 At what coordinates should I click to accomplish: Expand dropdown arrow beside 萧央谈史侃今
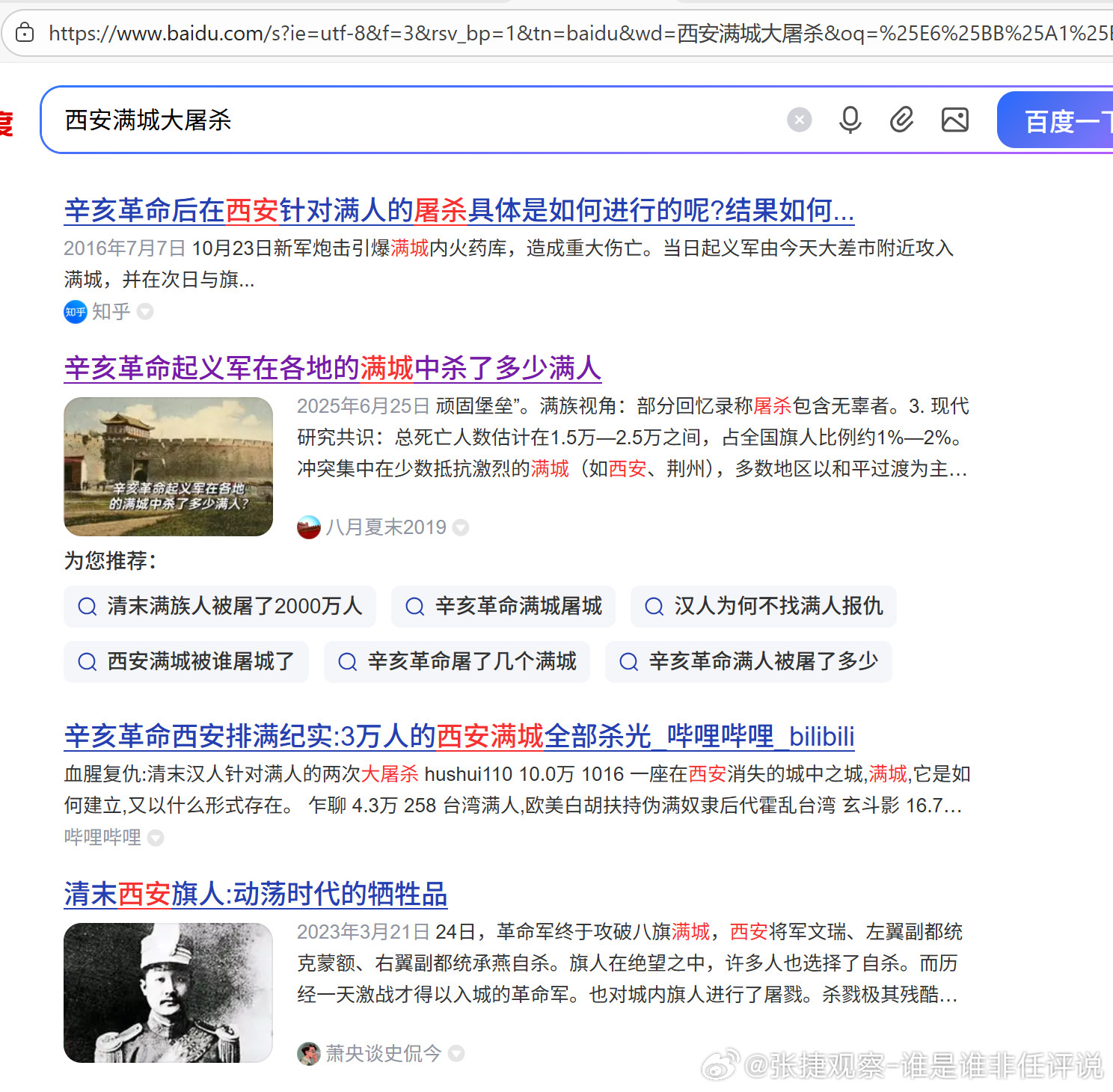[x=456, y=1054]
